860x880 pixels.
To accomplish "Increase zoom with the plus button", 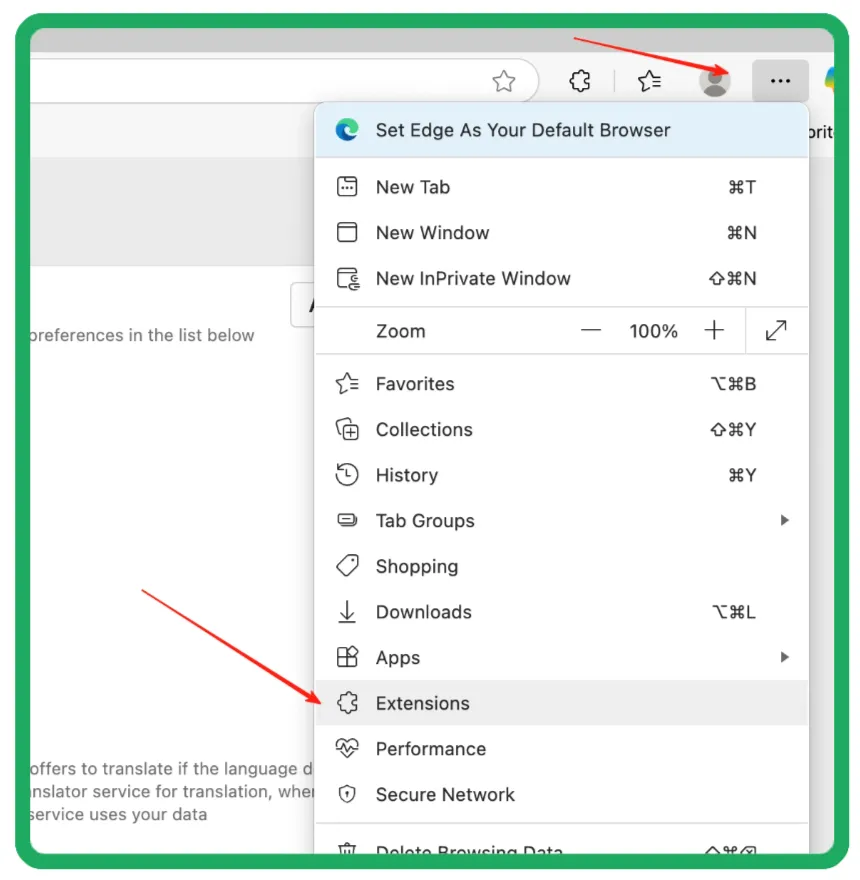I will tap(714, 331).
